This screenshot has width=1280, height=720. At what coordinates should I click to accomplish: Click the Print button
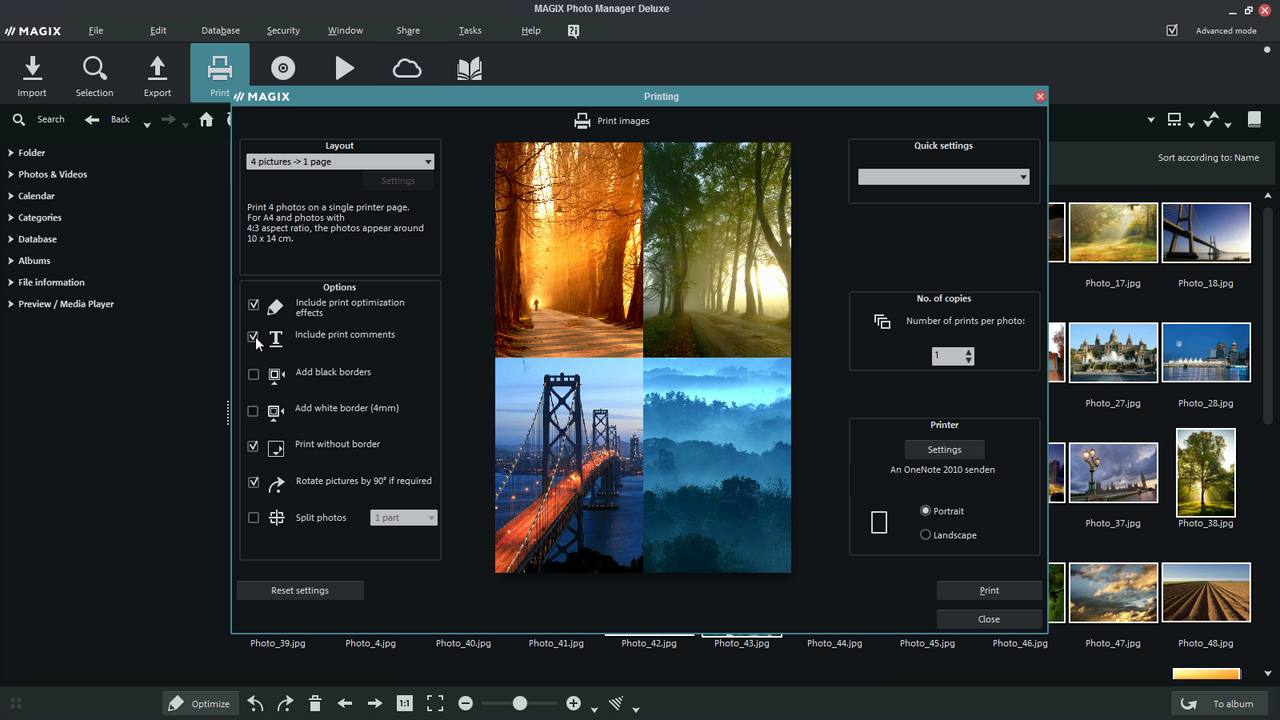988,590
